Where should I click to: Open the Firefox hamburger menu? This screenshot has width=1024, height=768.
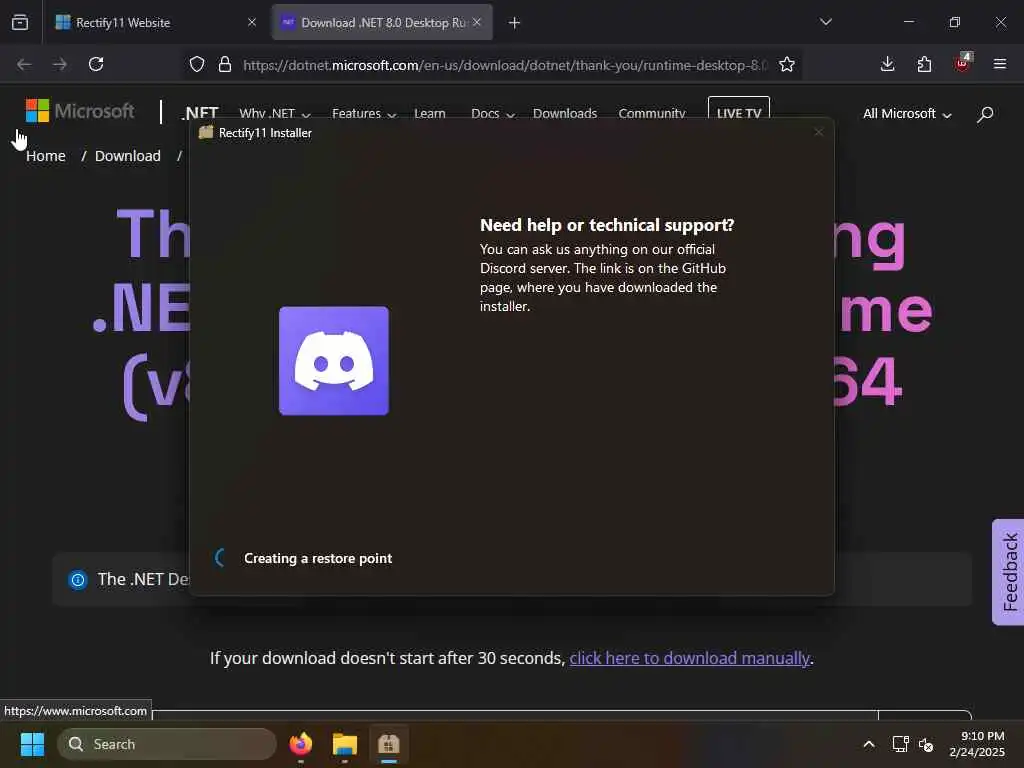[1000, 64]
